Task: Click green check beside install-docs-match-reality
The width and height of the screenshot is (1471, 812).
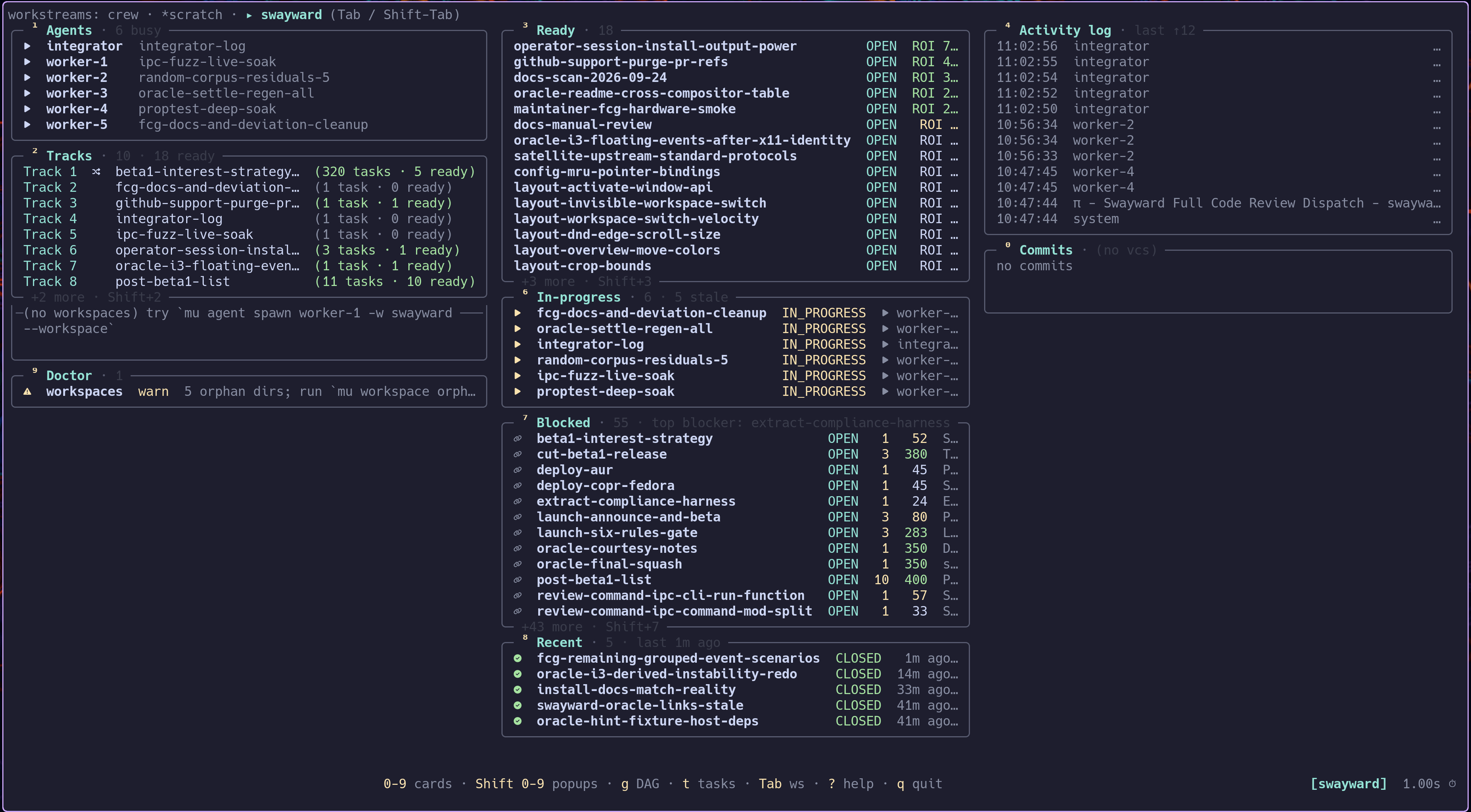Action: click(518, 690)
